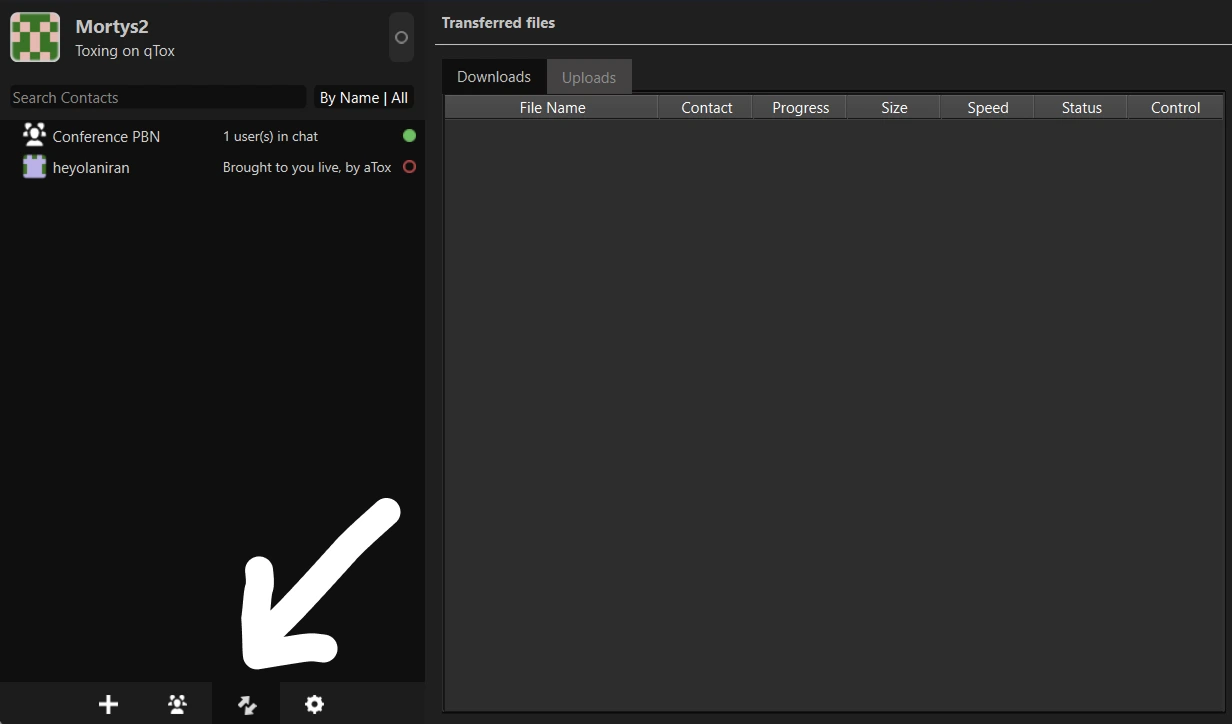Click the Size column header

click(894, 108)
